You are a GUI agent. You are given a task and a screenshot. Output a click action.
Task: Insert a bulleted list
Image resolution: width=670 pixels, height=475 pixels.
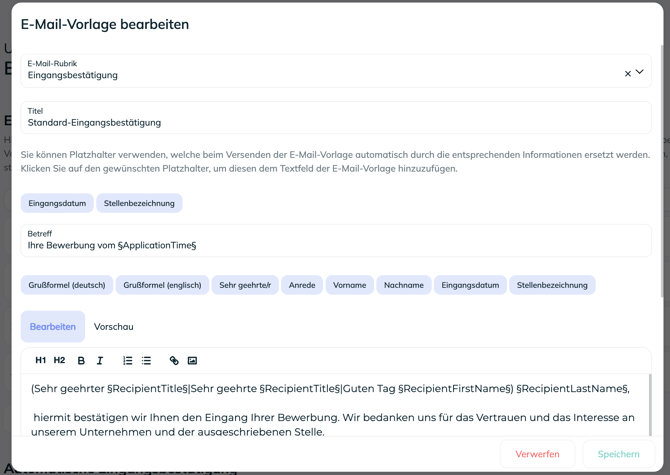point(146,361)
